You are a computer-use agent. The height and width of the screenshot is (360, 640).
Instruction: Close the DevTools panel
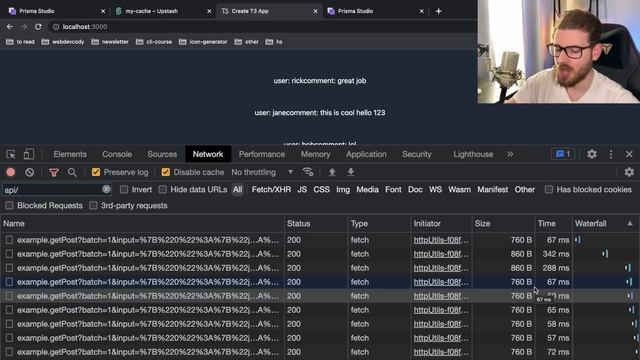point(629,154)
